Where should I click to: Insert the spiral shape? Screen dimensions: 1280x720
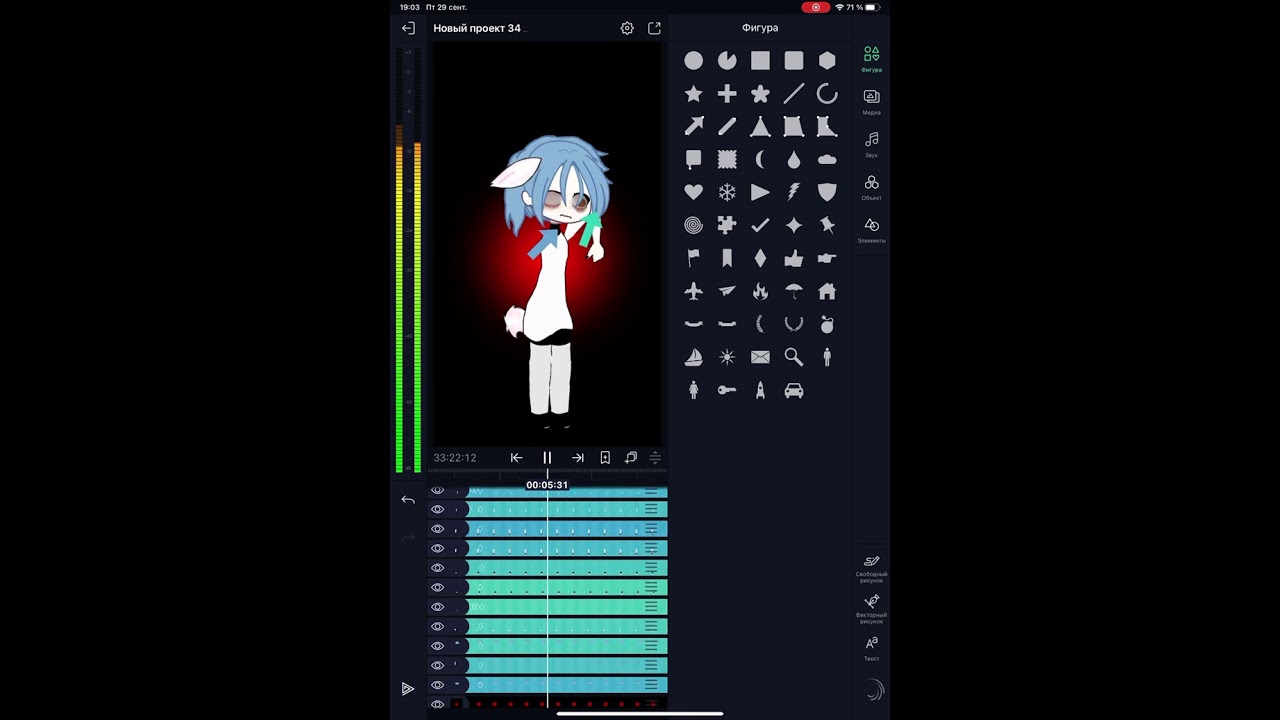[x=693, y=225]
